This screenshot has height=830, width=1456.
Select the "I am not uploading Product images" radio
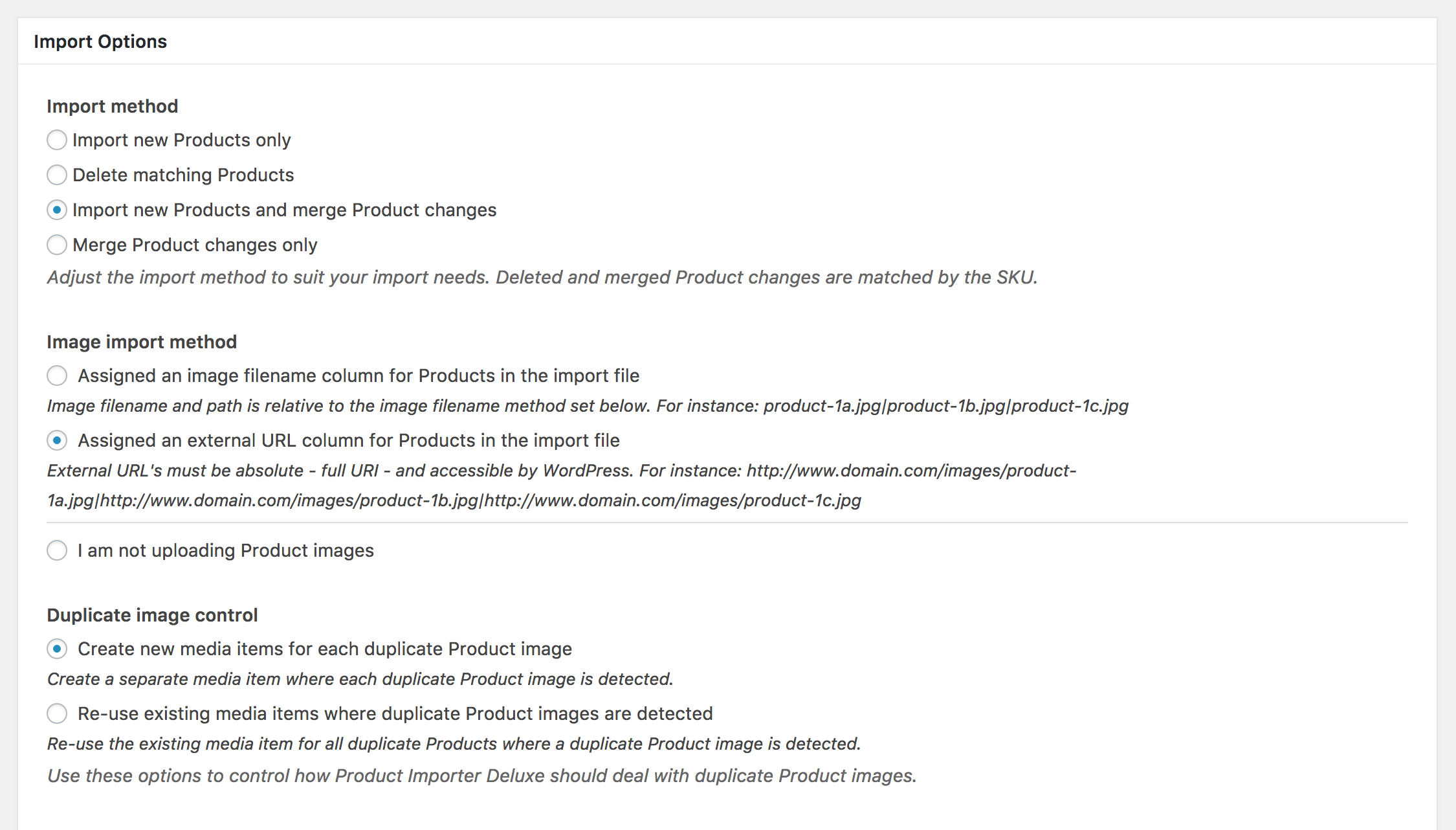pyautogui.click(x=57, y=550)
